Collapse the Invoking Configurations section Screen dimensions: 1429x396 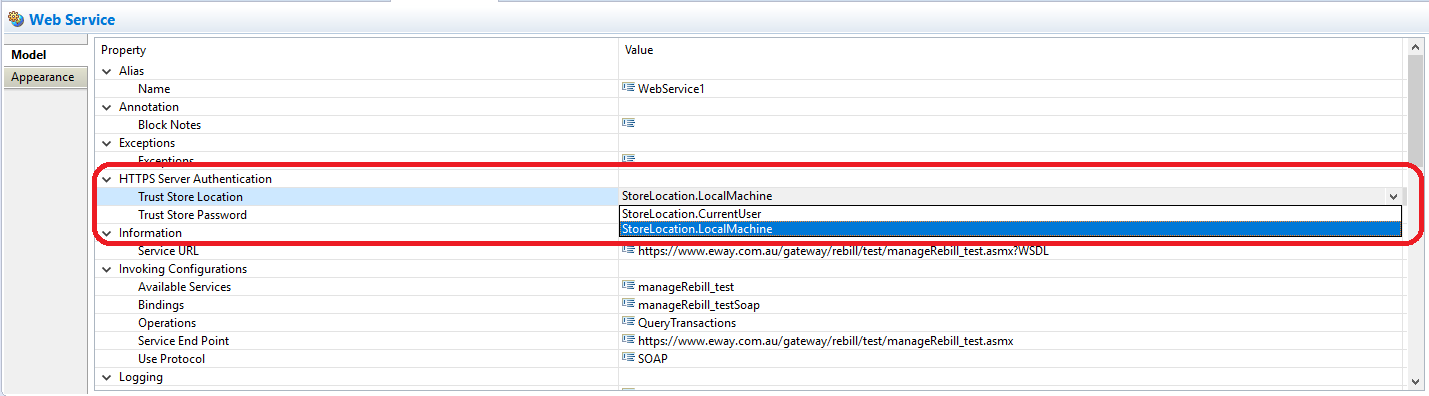coord(107,269)
